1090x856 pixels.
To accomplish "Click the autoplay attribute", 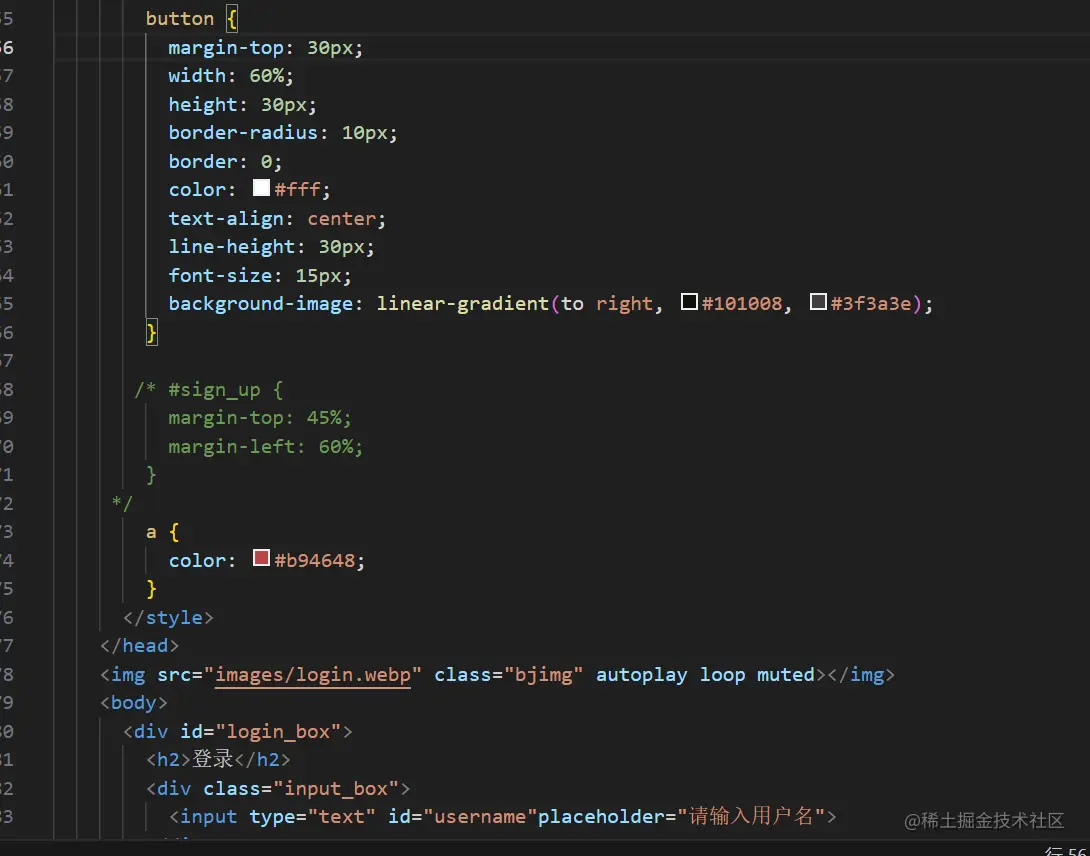I will pyautogui.click(x=642, y=675).
